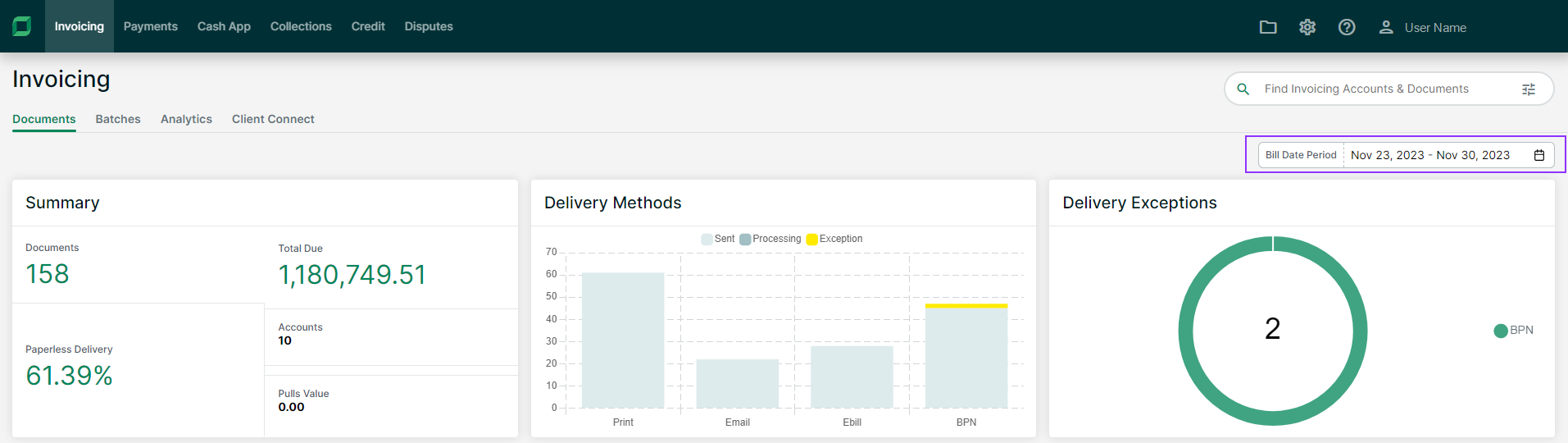This screenshot has height=443, width=1568.
Task: Go to Payments in top navigation
Action: click(151, 26)
